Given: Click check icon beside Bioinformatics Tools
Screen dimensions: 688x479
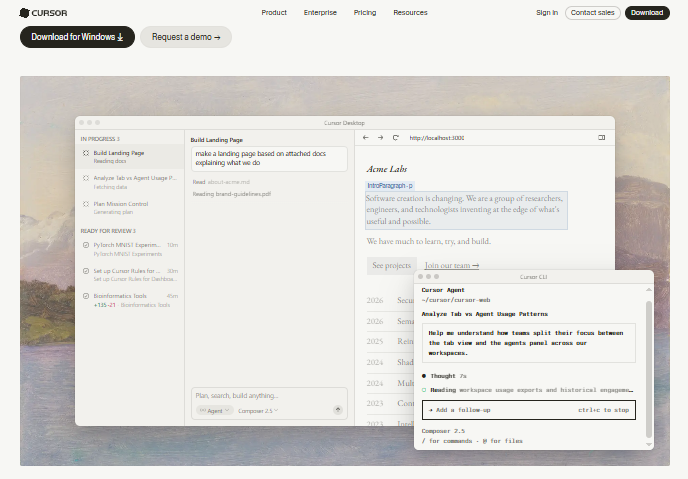Looking at the screenshot, I should pos(86,296).
